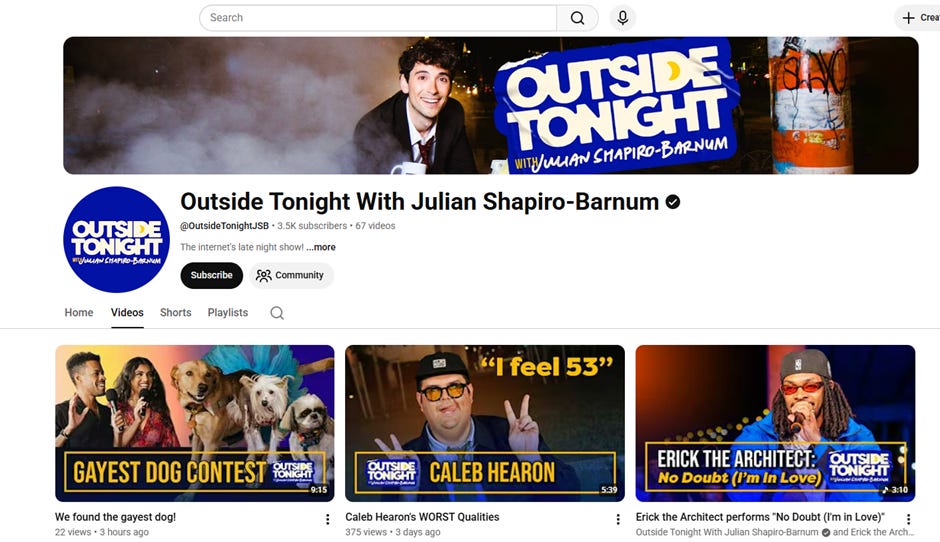Click inside the Search field
This screenshot has width=940, height=542.
click(x=378, y=18)
